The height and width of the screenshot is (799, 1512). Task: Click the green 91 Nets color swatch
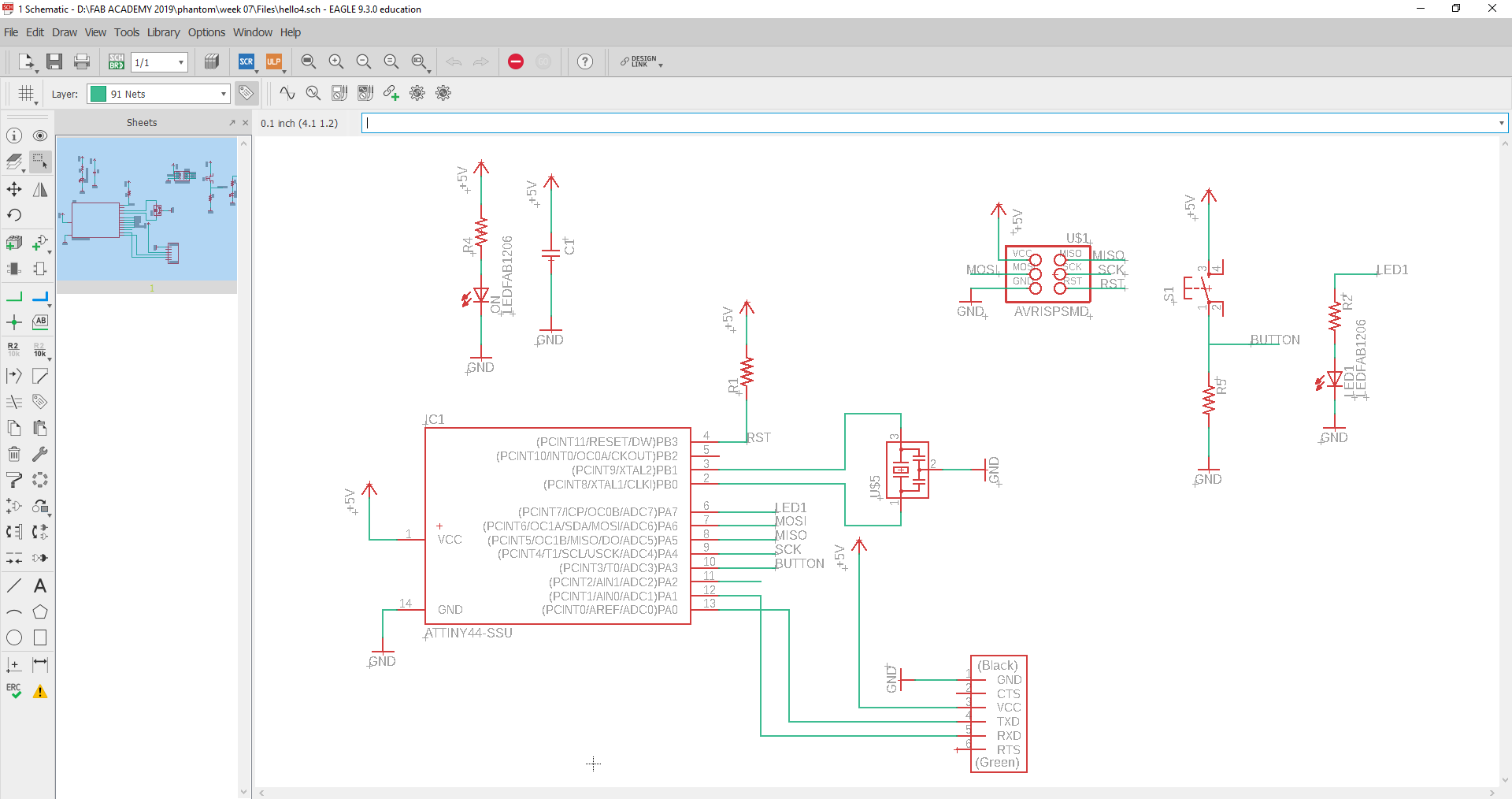click(98, 94)
